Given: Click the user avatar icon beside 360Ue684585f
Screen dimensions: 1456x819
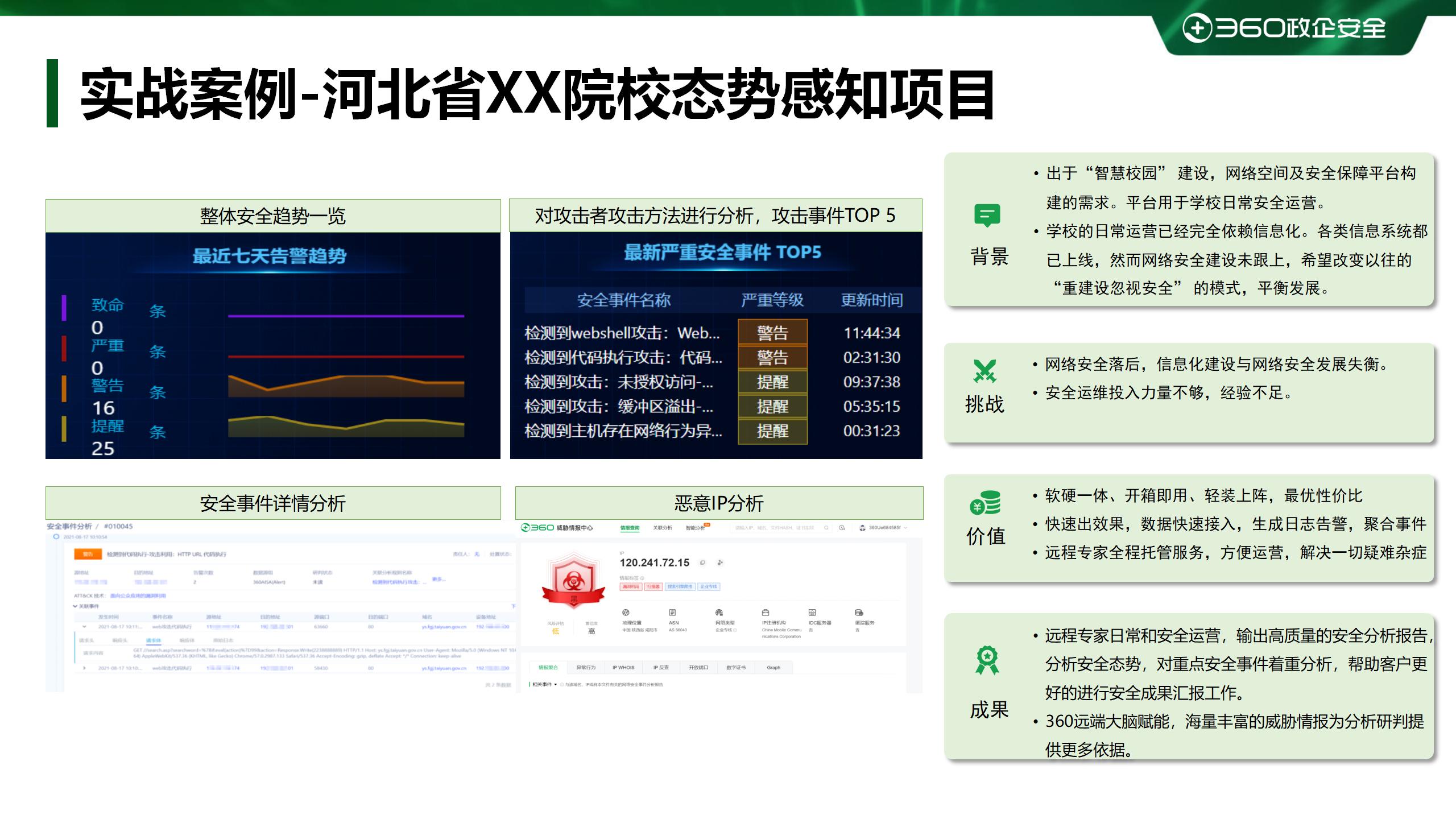Looking at the screenshot, I should point(862,528).
